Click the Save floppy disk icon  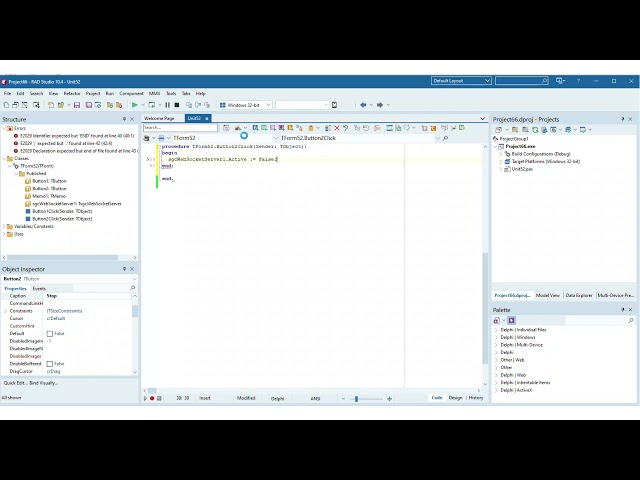pyautogui.click(x=77, y=105)
